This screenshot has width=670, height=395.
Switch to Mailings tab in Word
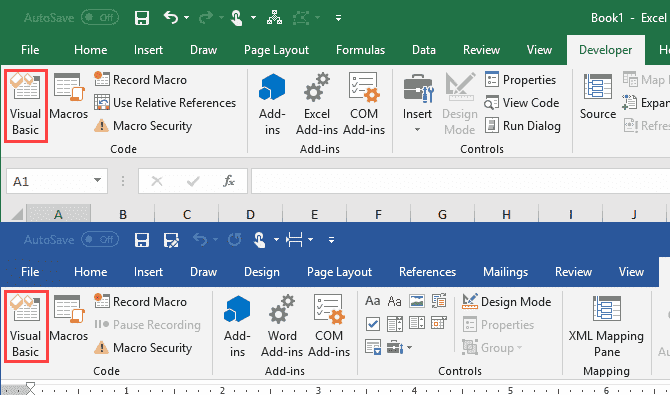pyautogui.click(x=505, y=272)
